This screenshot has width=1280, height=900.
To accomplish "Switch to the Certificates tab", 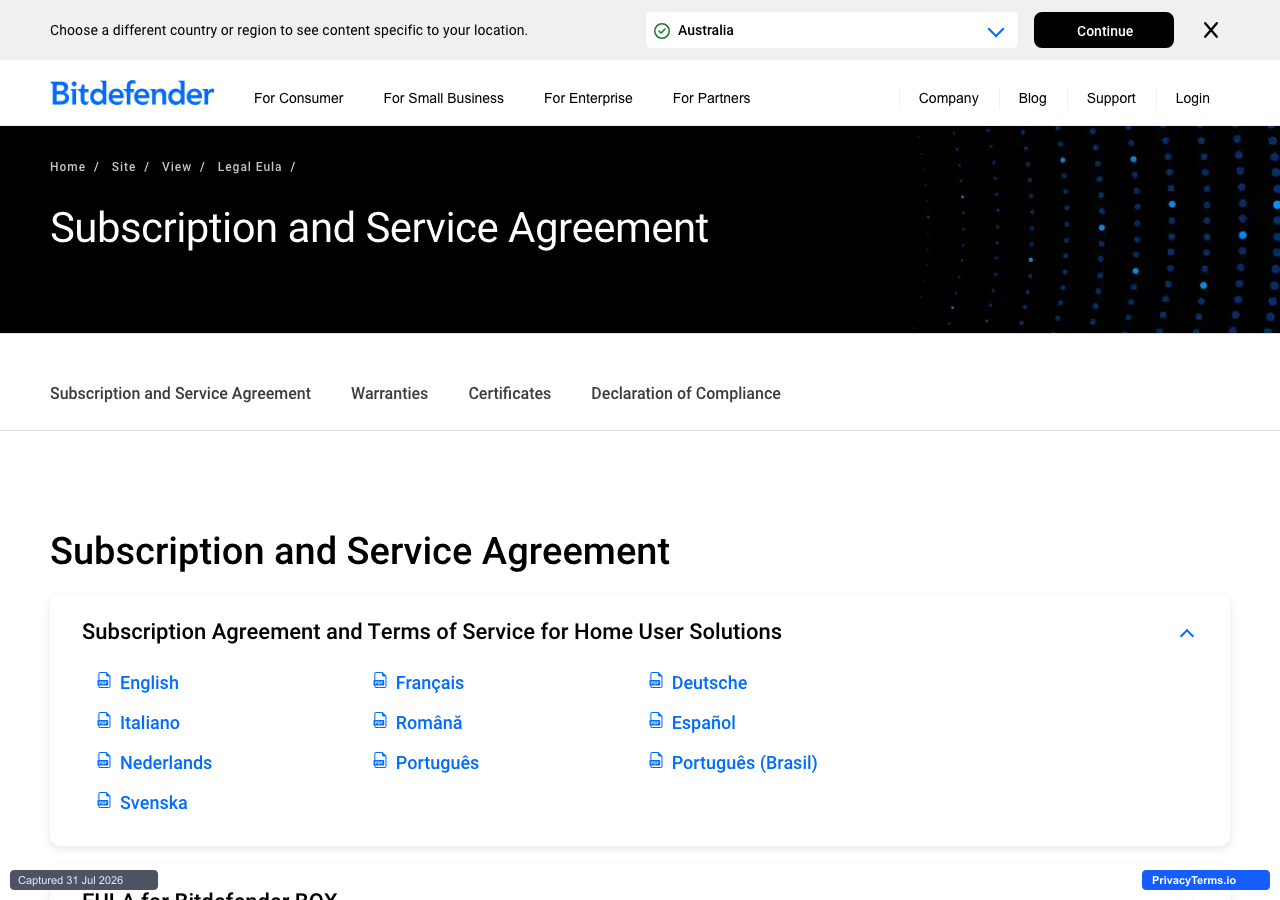I will [510, 394].
